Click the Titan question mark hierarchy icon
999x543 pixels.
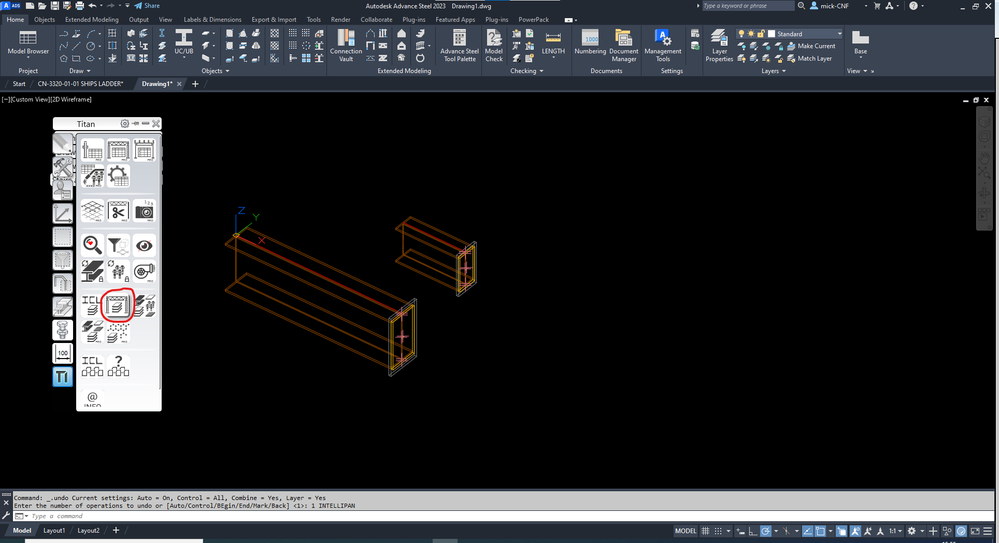pyautogui.click(x=118, y=366)
